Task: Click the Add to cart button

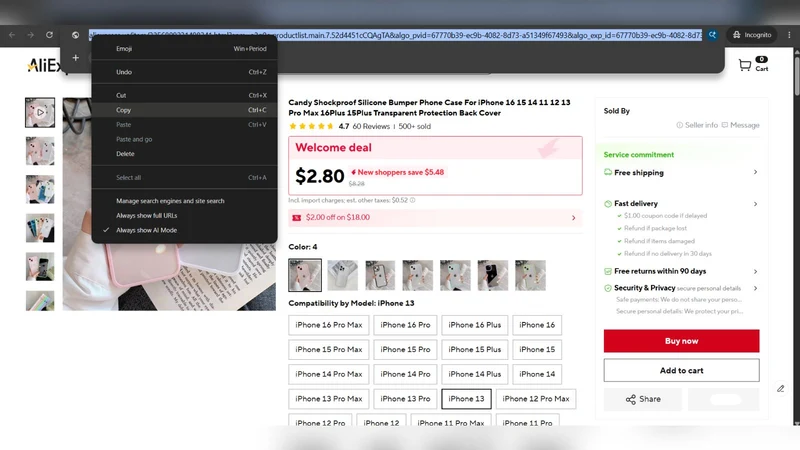Action: click(x=682, y=370)
